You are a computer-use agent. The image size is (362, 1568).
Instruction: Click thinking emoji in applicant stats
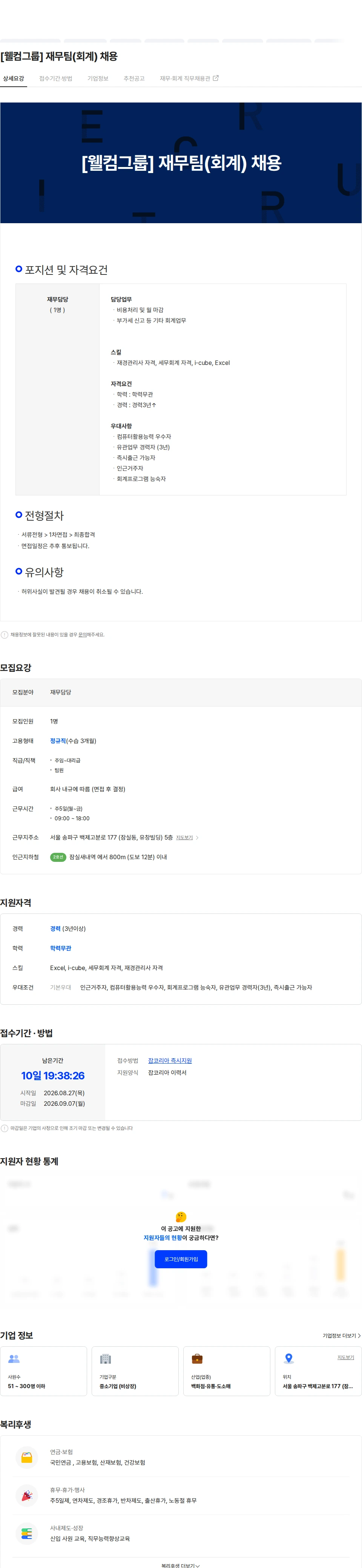pos(181,1216)
